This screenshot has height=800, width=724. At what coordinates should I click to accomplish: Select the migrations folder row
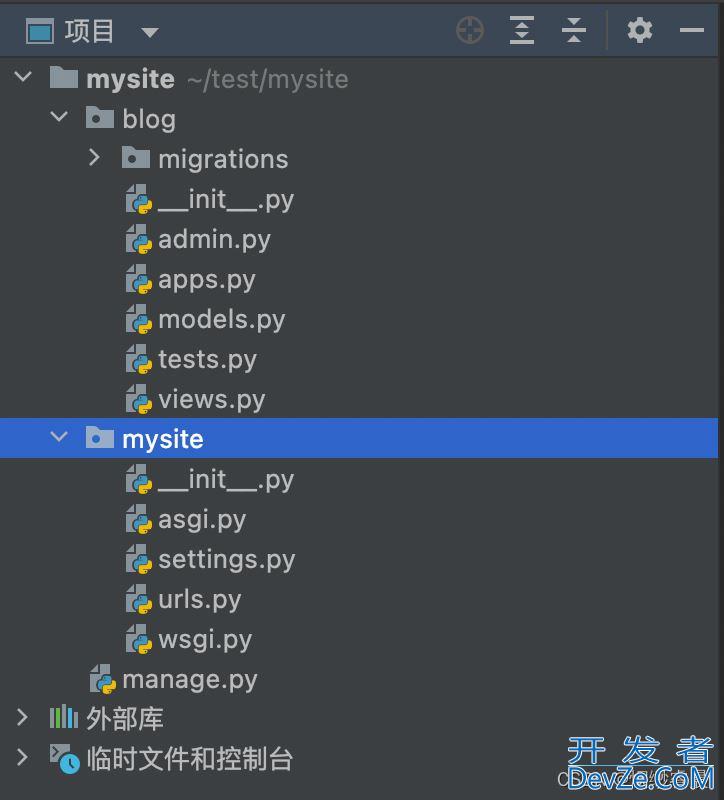[x=359, y=159]
